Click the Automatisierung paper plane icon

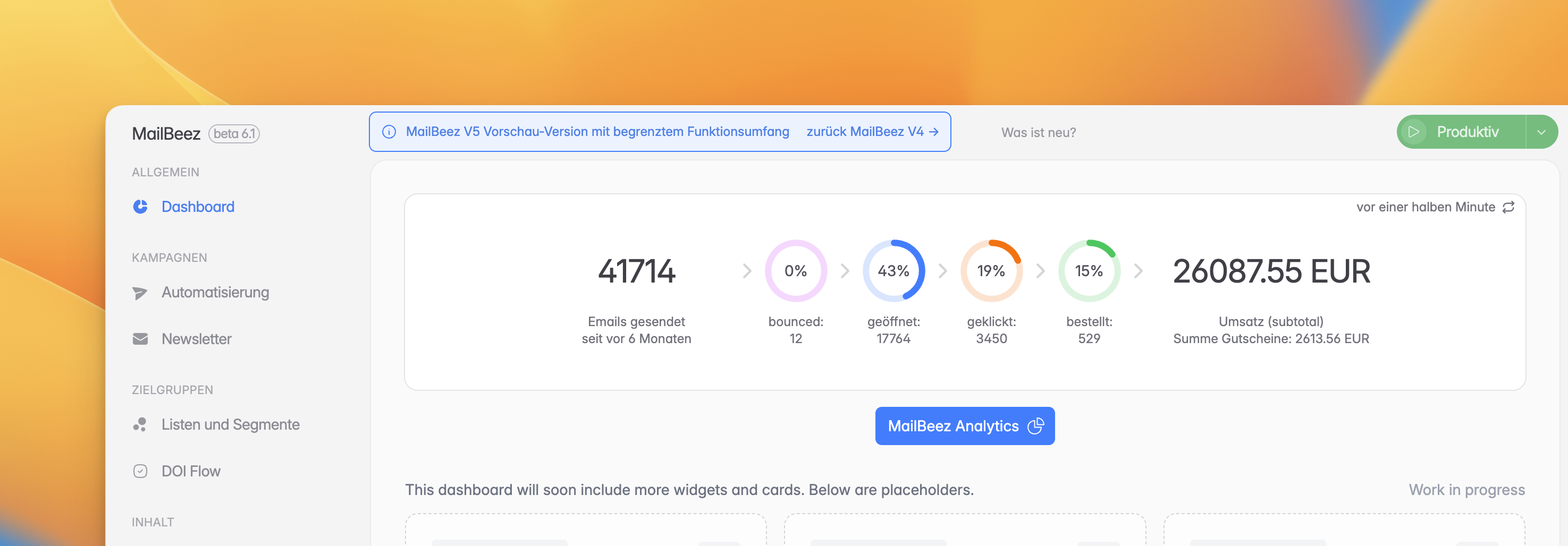[140, 293]
